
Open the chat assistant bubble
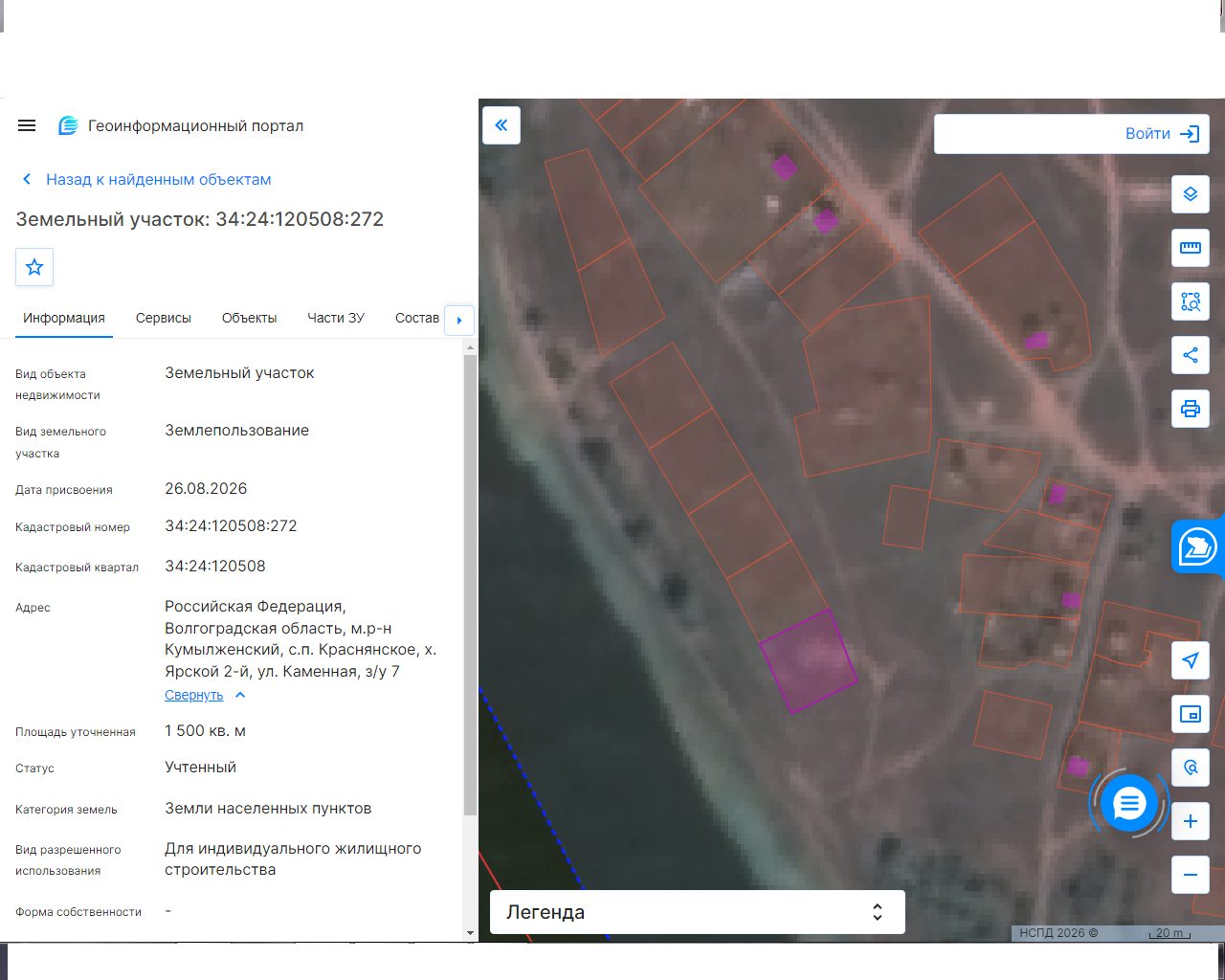click(x=1129, y=804)
